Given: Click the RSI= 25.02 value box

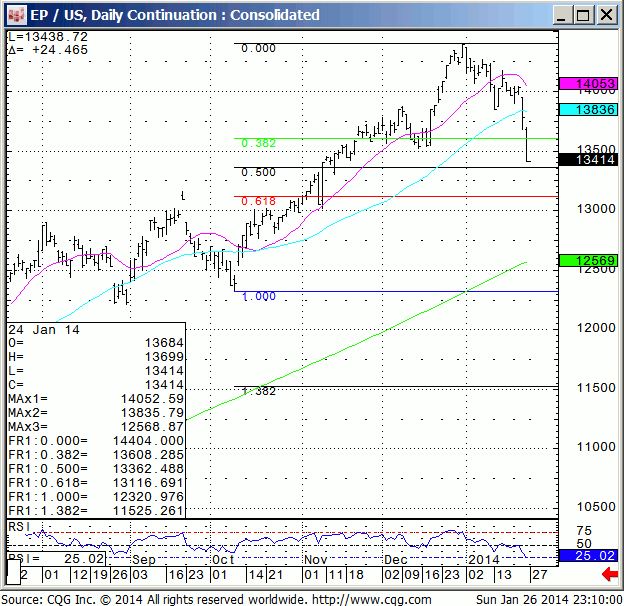Looking at the screenshot, I should tap(57, 559).
